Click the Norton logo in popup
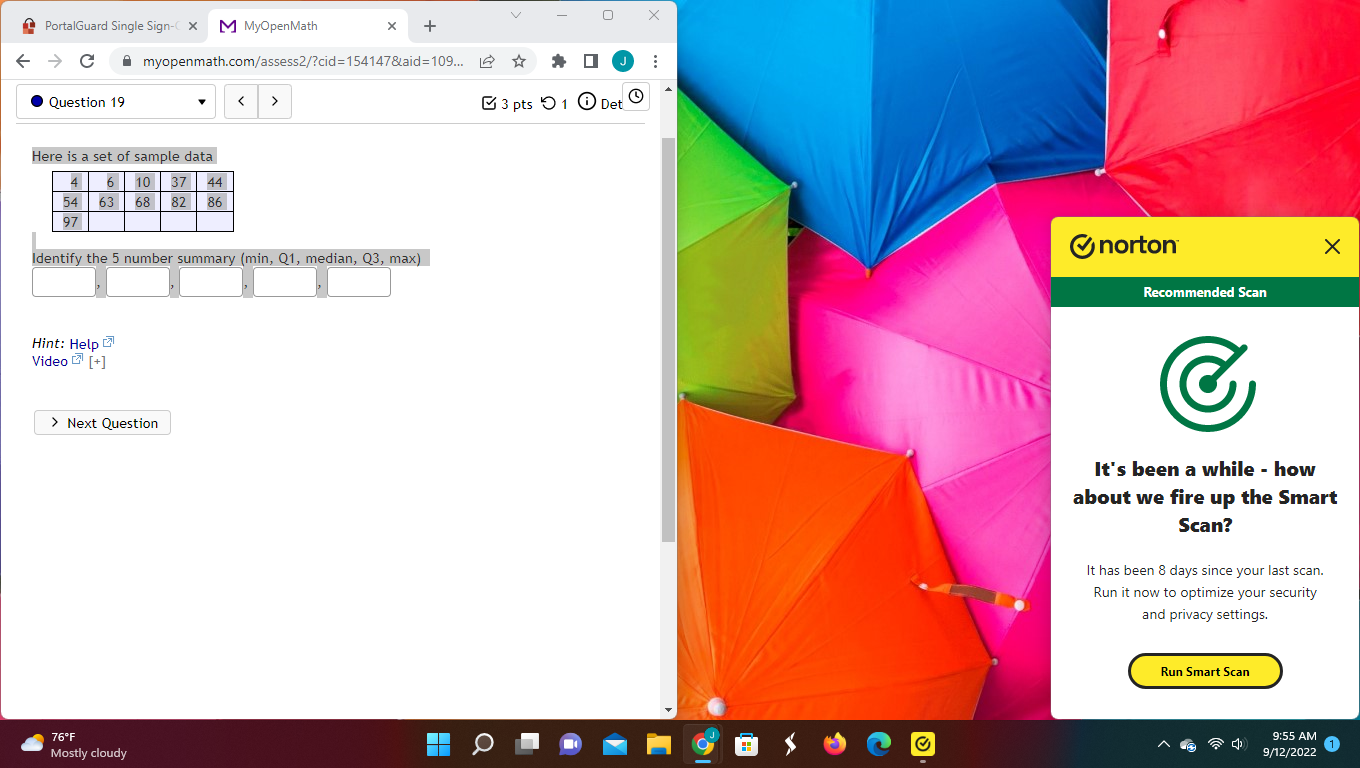The height and width of the screenshot is (768, 1360). (x=1124, y=246)
